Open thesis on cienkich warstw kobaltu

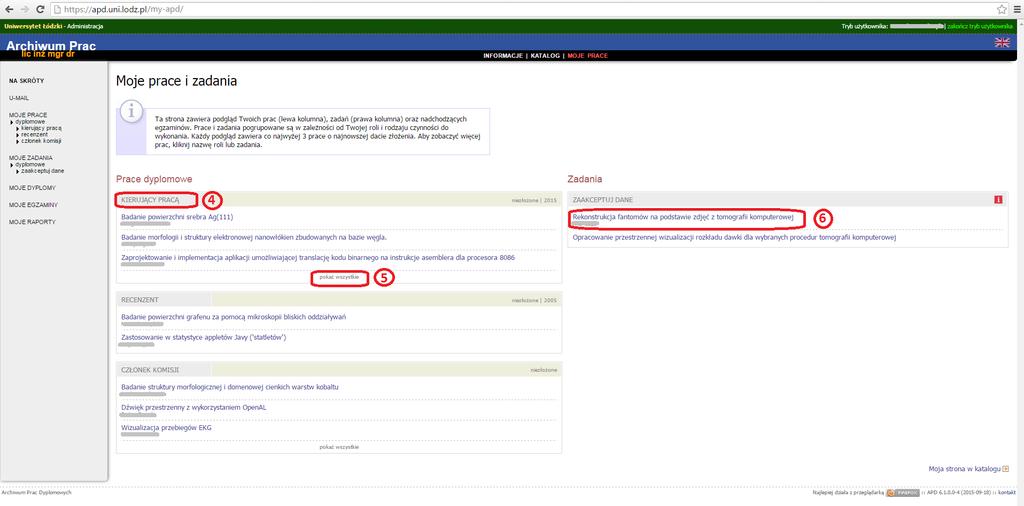[x=230, y=387]
